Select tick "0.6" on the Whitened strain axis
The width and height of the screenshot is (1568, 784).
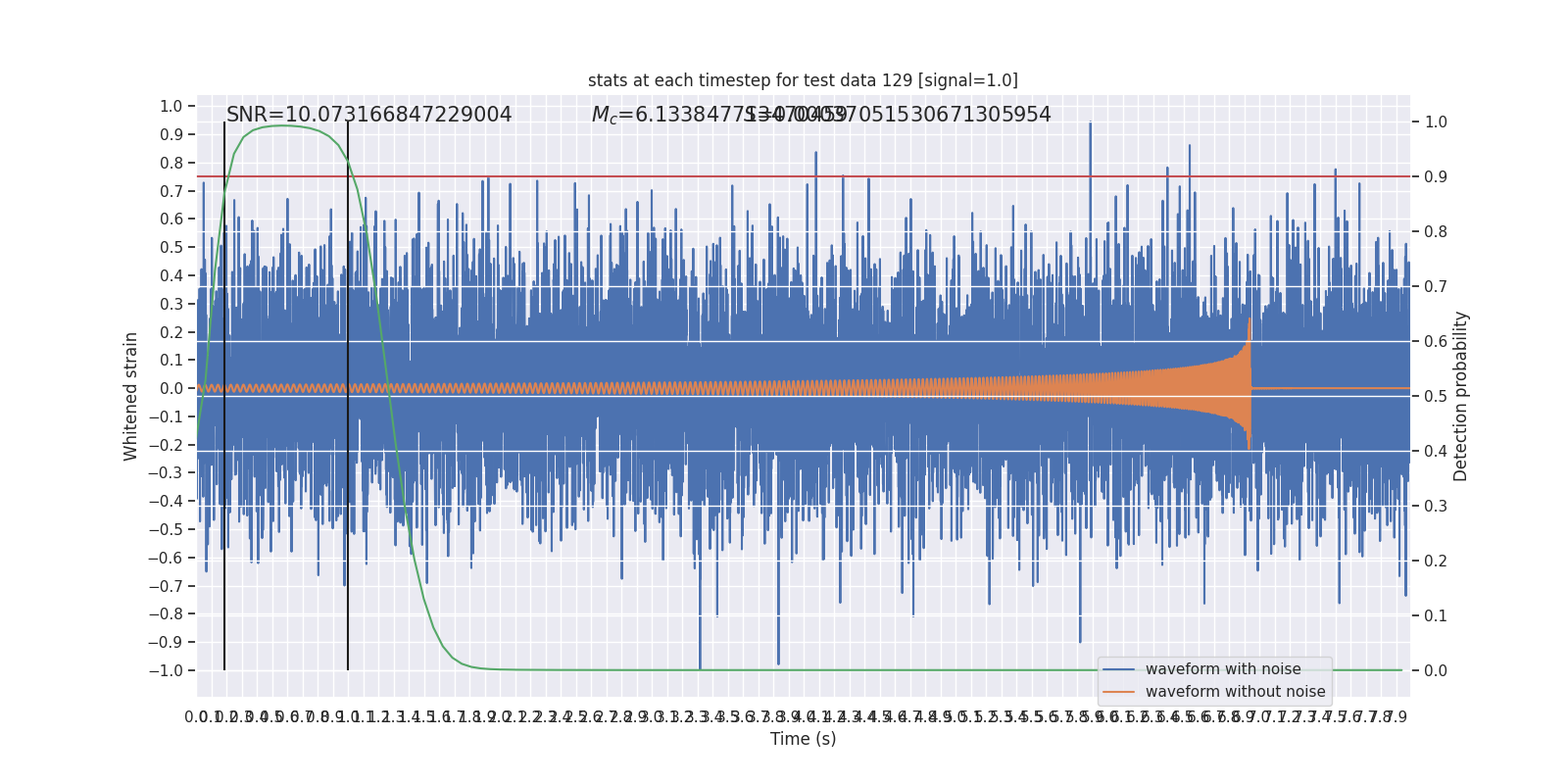click(171, 220)
